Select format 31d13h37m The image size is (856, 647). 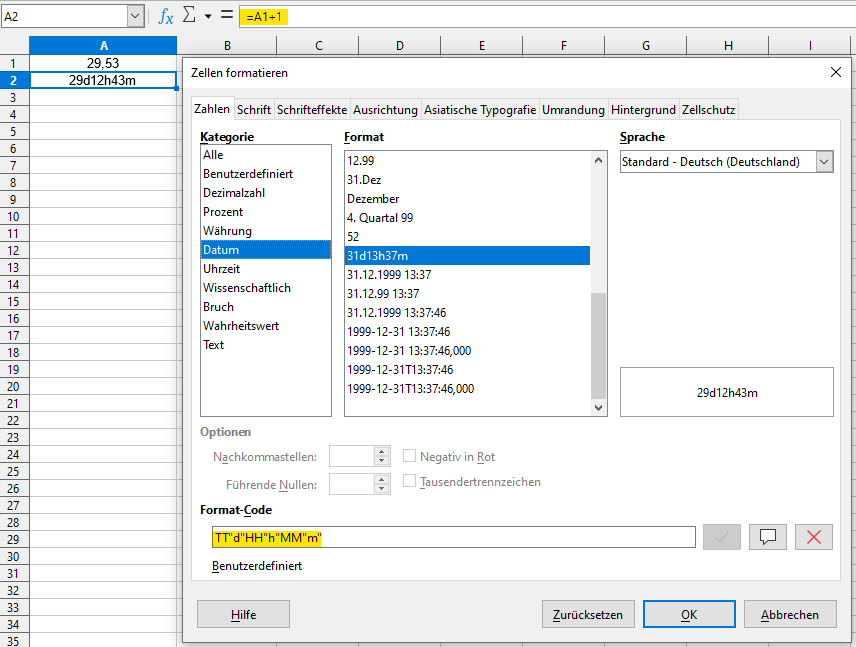pos(467,256)
